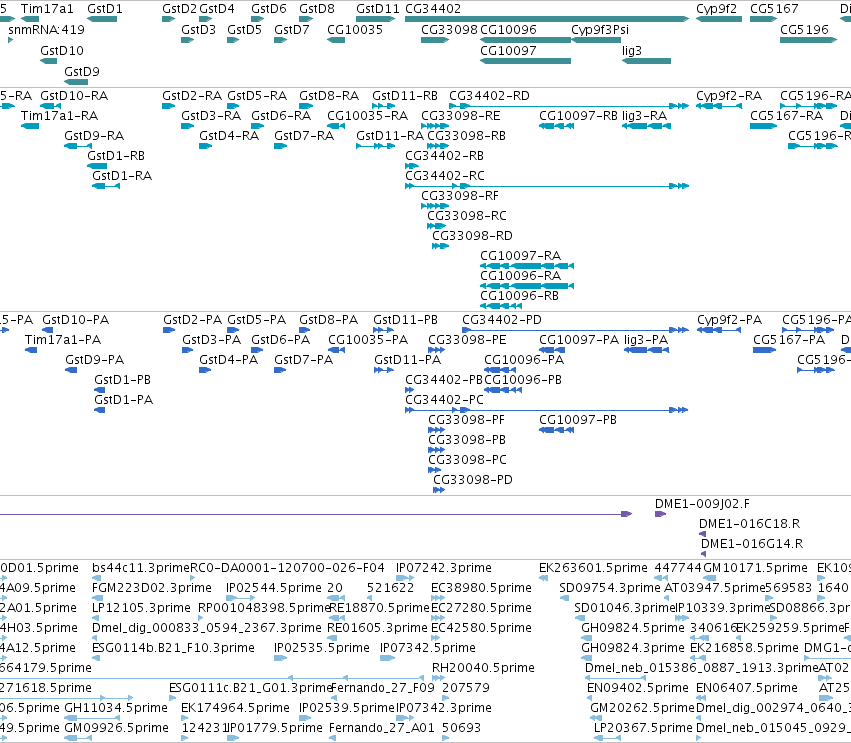The width and height of the screenshot is (851, 743).
Task: Click the CG5167-PA protein label
Action: click(789, 340)
